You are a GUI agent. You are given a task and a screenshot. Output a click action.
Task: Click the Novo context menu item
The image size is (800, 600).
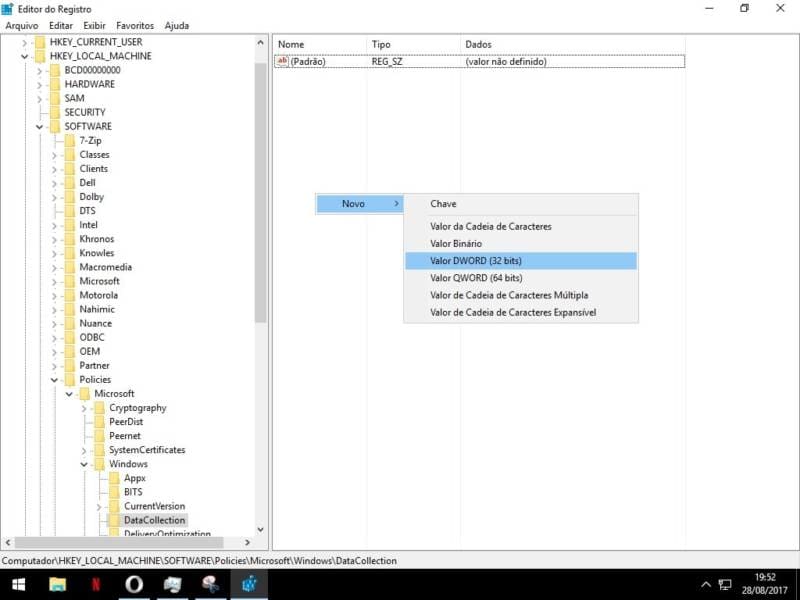(x=360, y=204)
